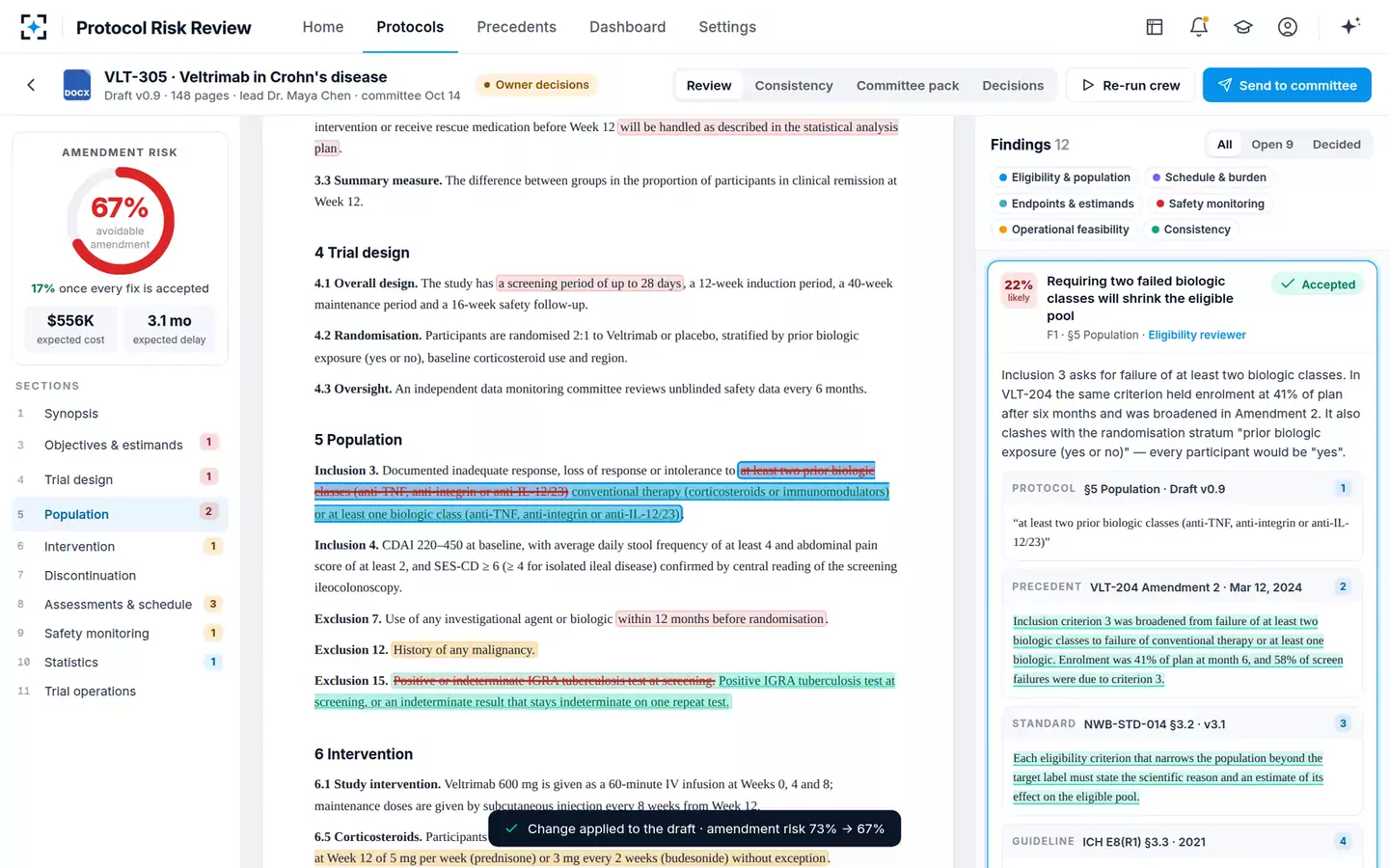Toggle the Safety monitoring filter chip
The image size is (1389, 868).
[x=1210, y=203]
